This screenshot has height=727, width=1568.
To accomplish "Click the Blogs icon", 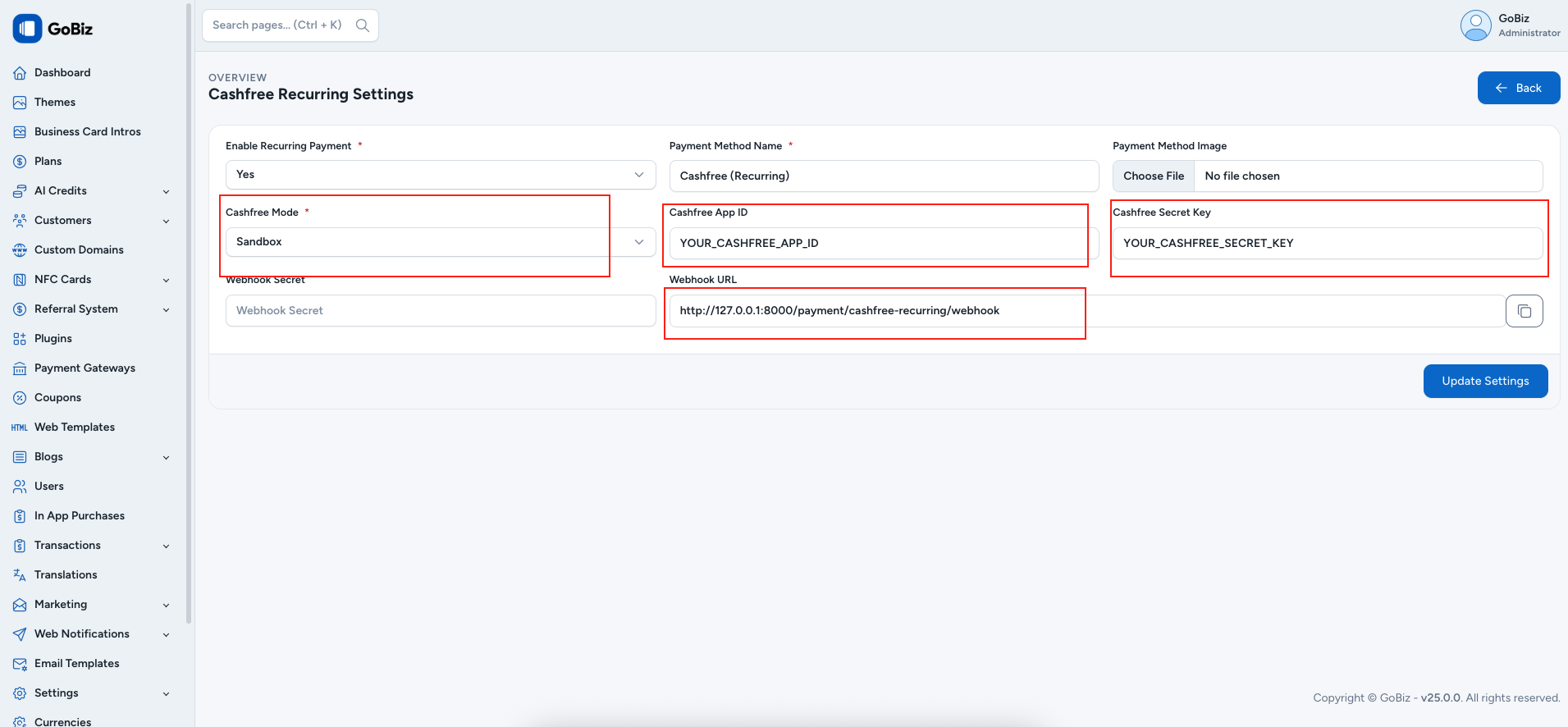I will pyautogui.click(x=20, y=457).
